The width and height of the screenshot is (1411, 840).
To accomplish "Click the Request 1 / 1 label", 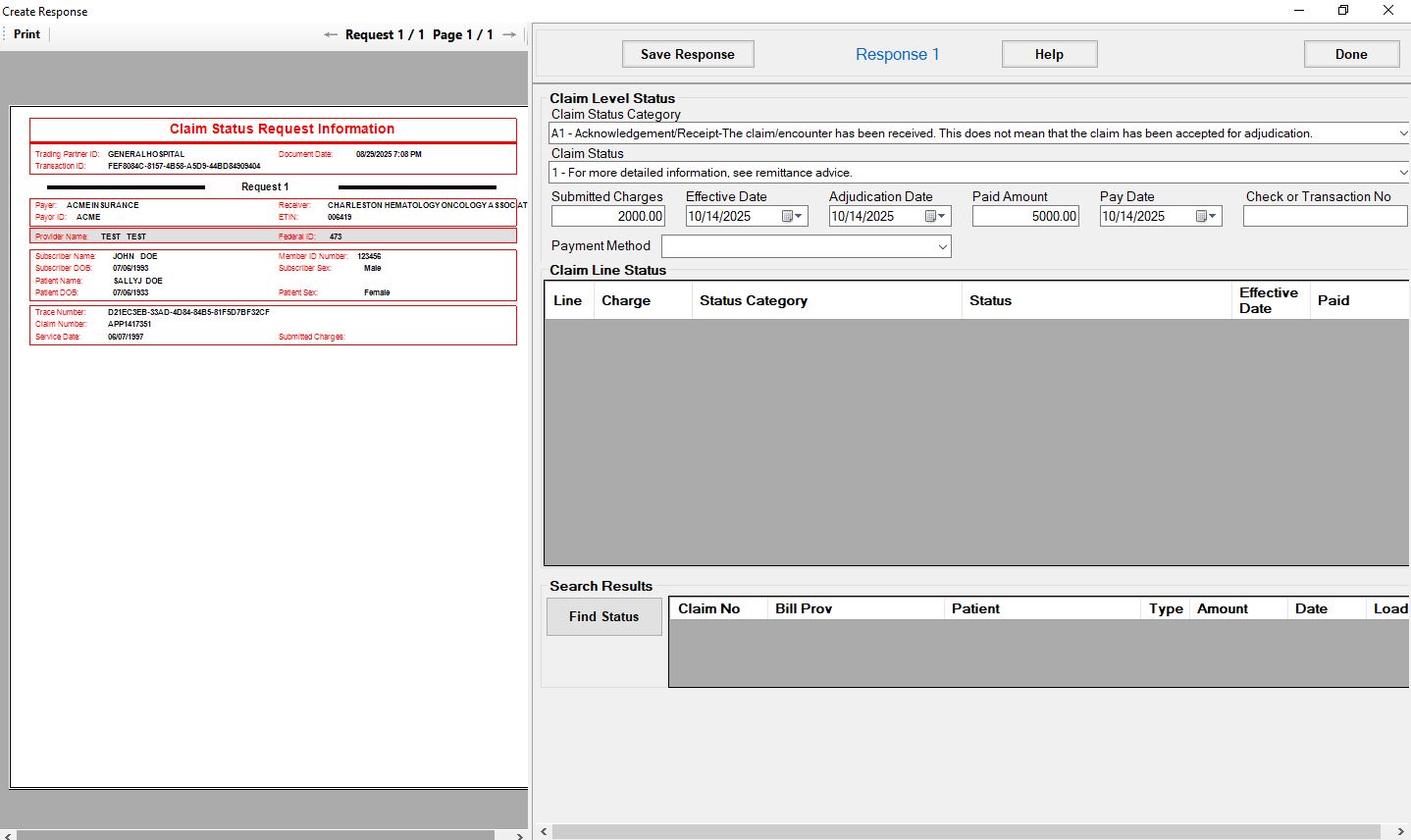I will 385,34.
